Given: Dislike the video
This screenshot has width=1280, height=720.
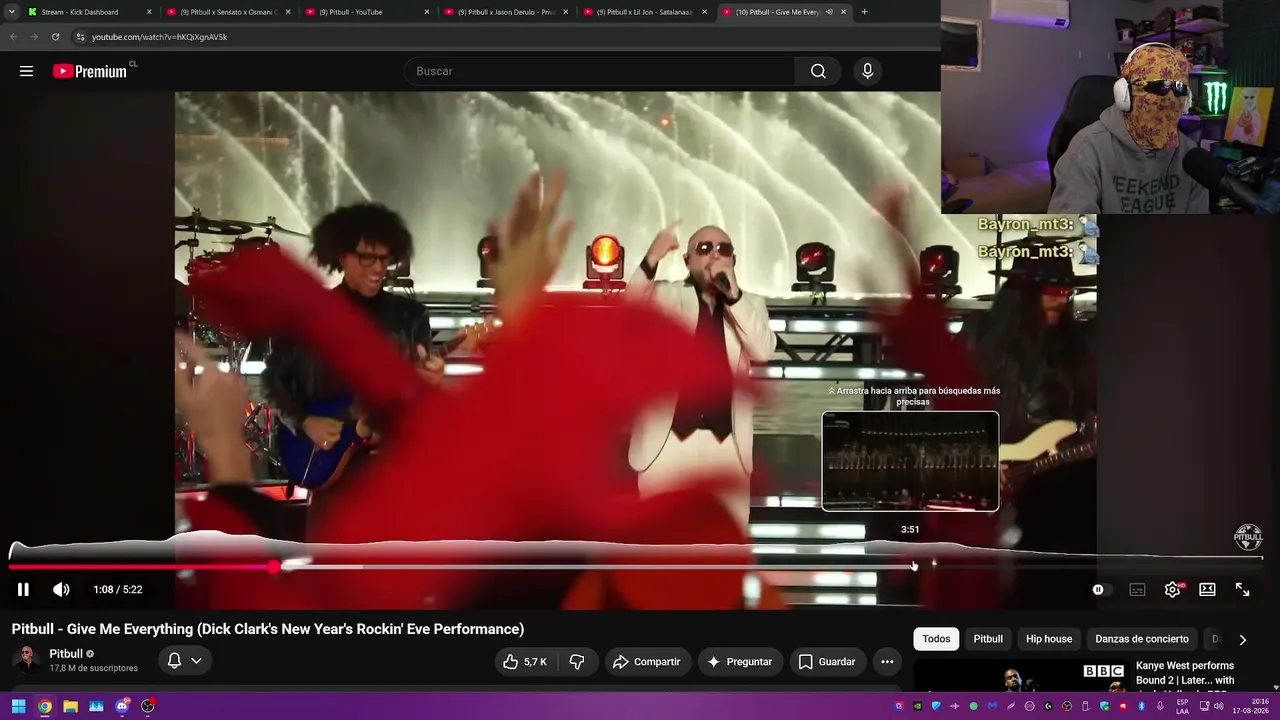Looking at the screenshot, I should click(577, 662).
